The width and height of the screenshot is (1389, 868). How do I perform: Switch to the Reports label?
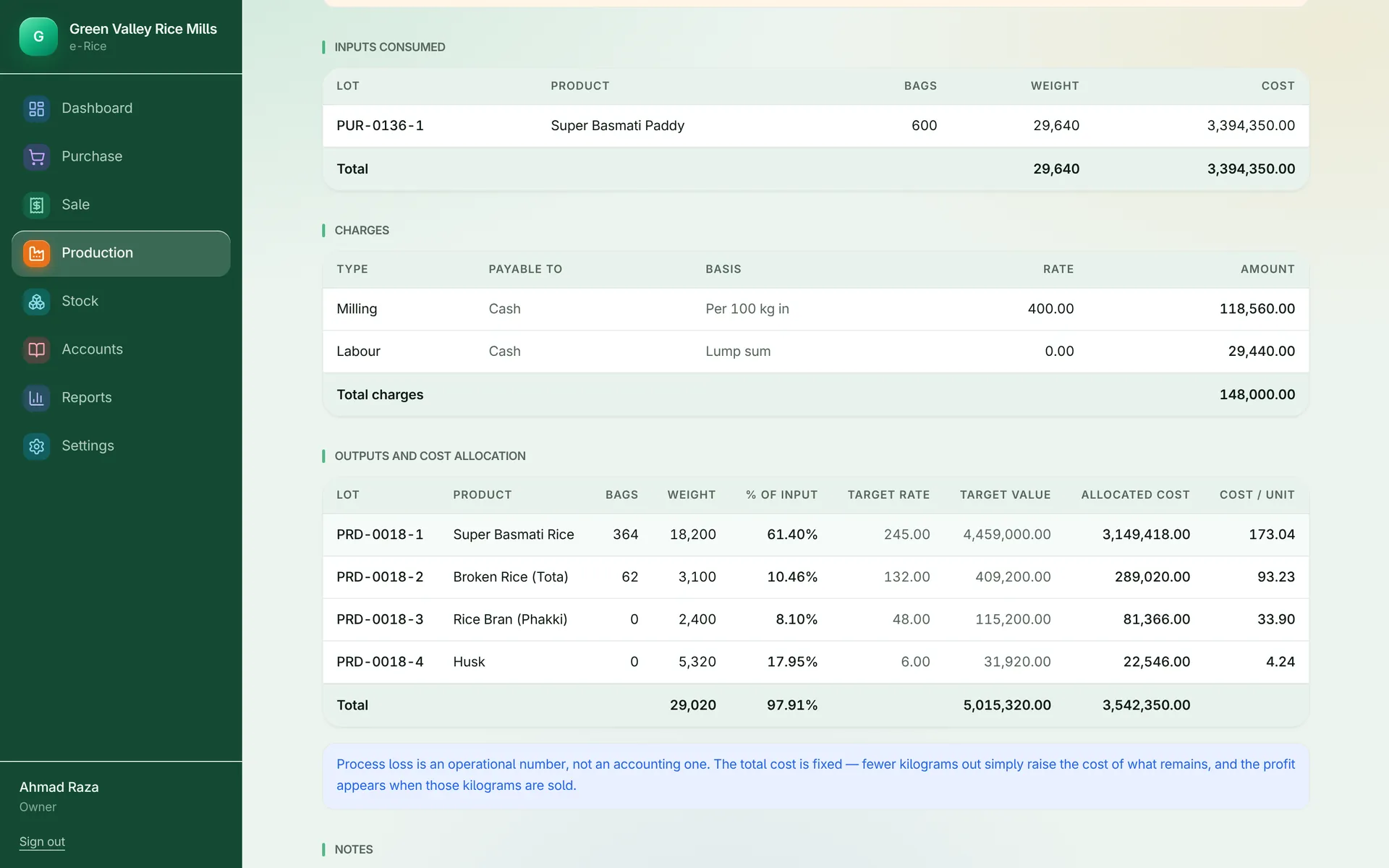coord(87,397)
